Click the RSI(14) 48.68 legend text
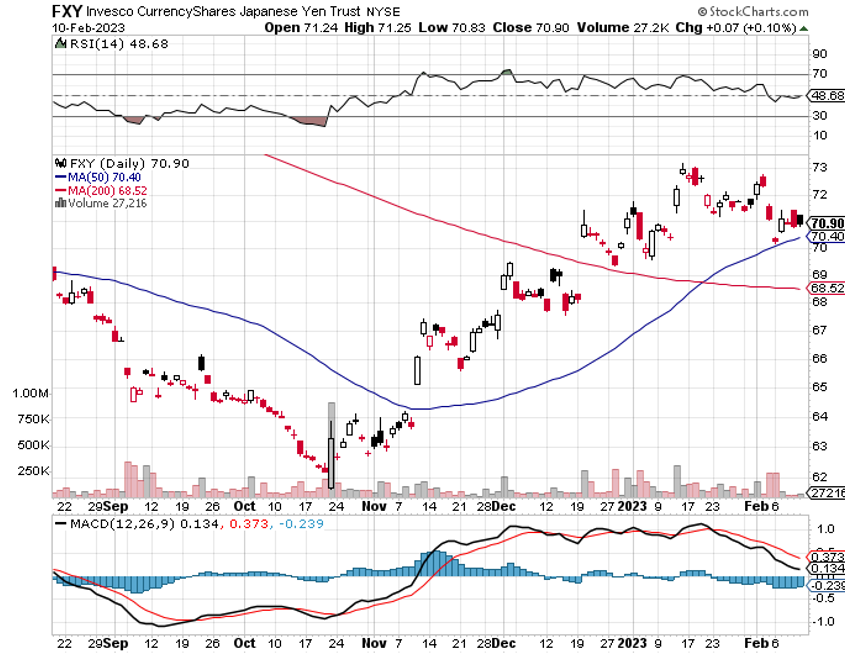The width and height of the screenshot is (845, 654). pyautogui.click(x=119, y=44)
